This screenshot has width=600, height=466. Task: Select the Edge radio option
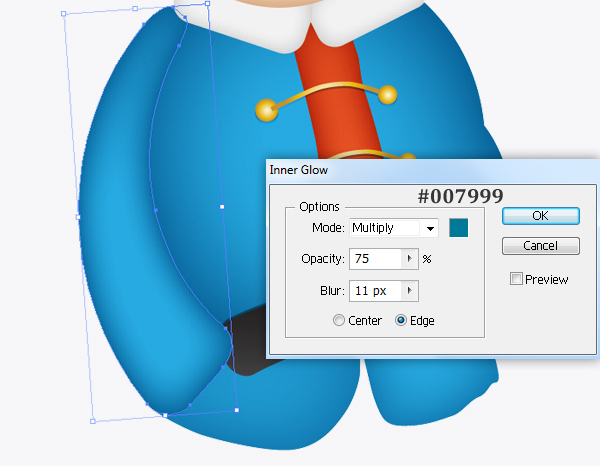tap(401, 320)
